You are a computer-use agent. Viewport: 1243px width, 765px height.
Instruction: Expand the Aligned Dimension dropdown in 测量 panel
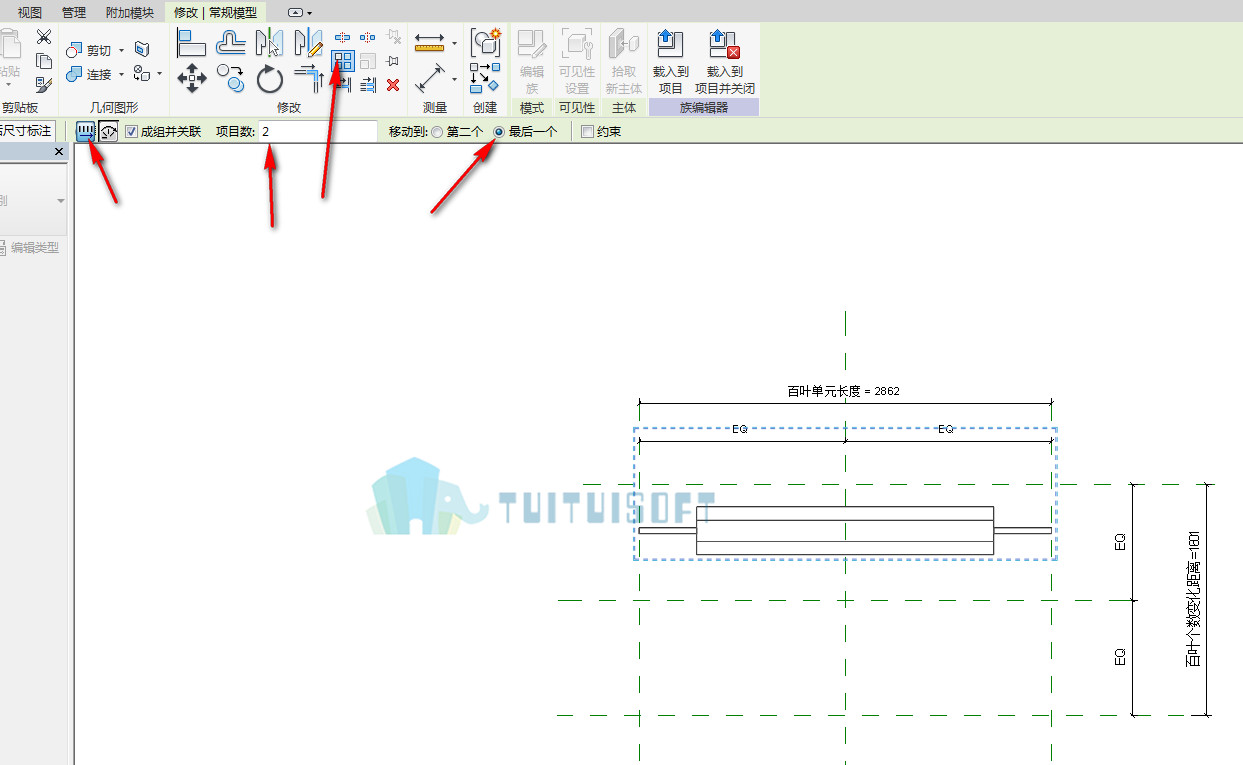point(454,43)
